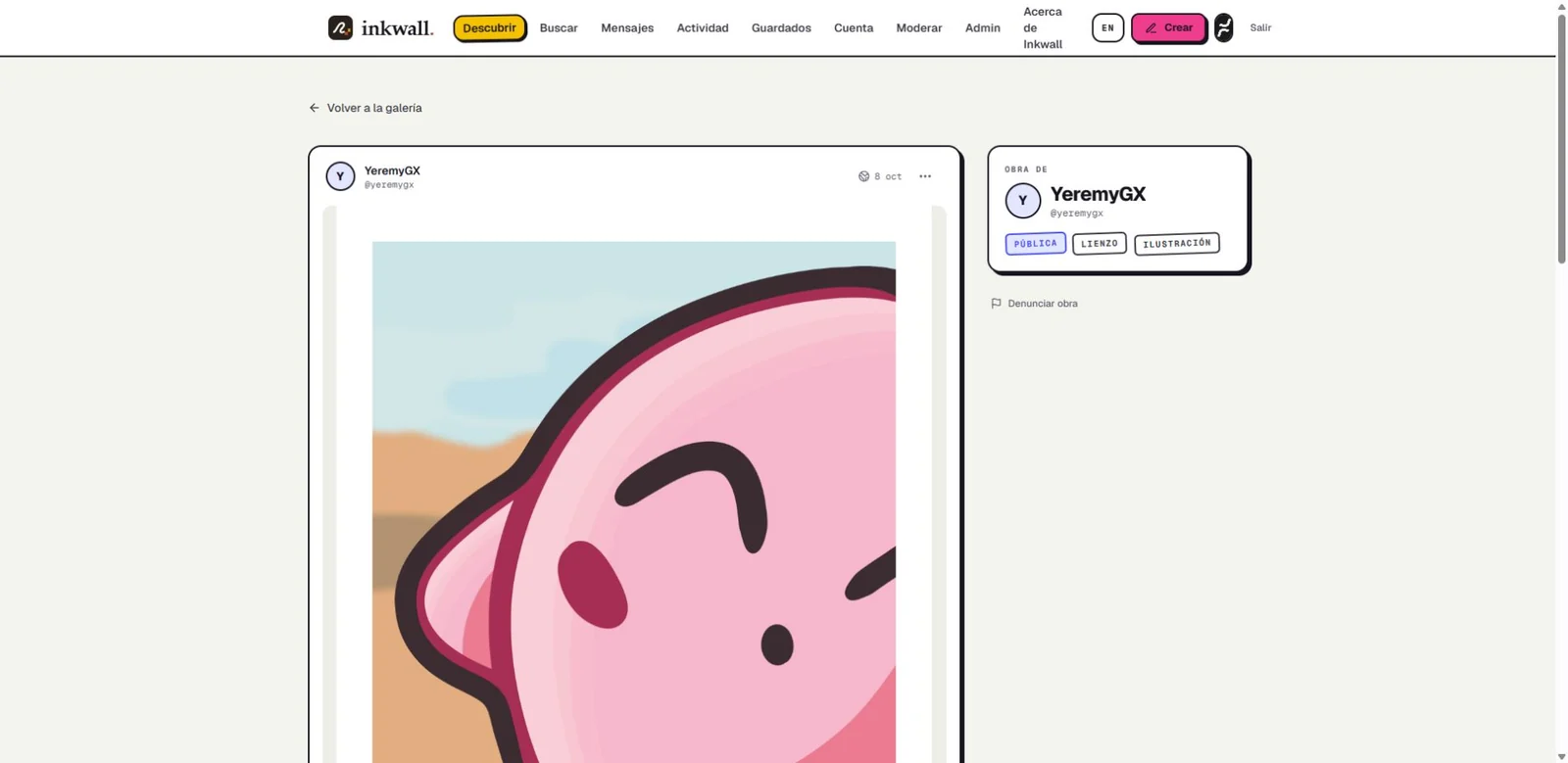Click the back arrow icon near Volver

[x=314, y=108]
